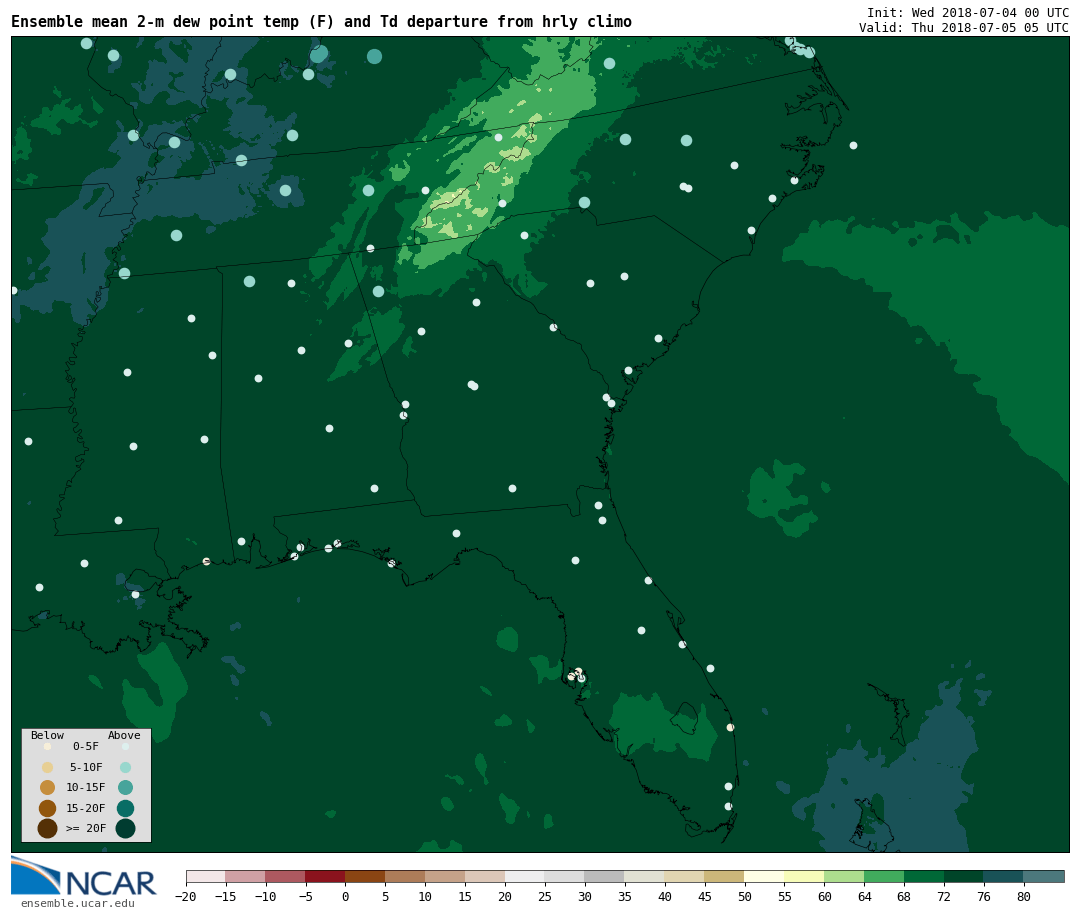Click the Below 10-15F tan circle
The width and height of the screenshot is (1080, 915).
pos(48,788)
